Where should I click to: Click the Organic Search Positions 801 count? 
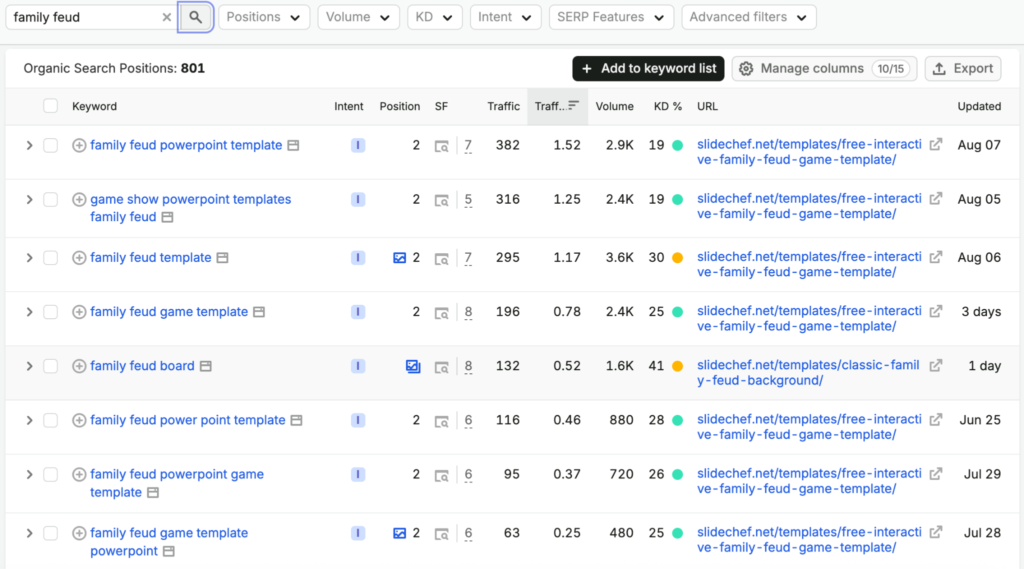(x=192, y=68)
